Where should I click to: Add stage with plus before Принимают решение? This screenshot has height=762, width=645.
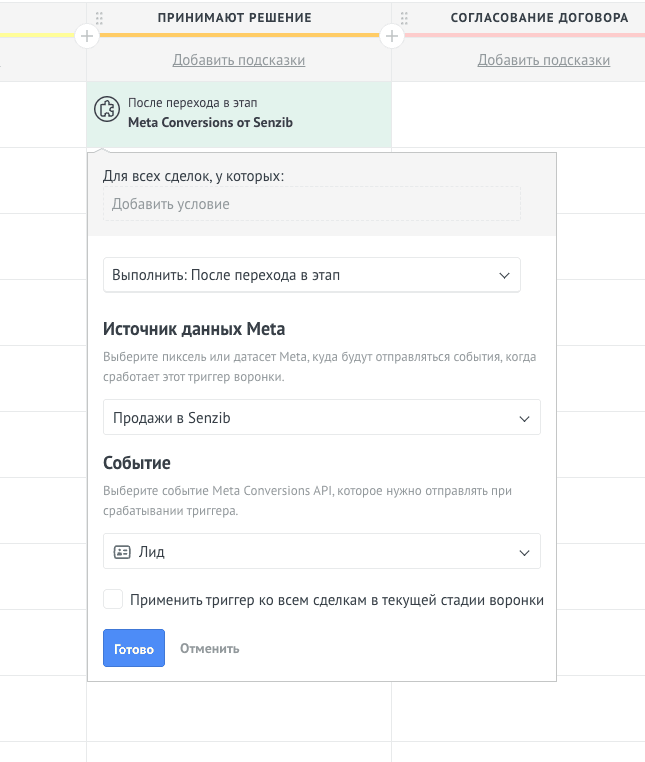tap(87, 36)
